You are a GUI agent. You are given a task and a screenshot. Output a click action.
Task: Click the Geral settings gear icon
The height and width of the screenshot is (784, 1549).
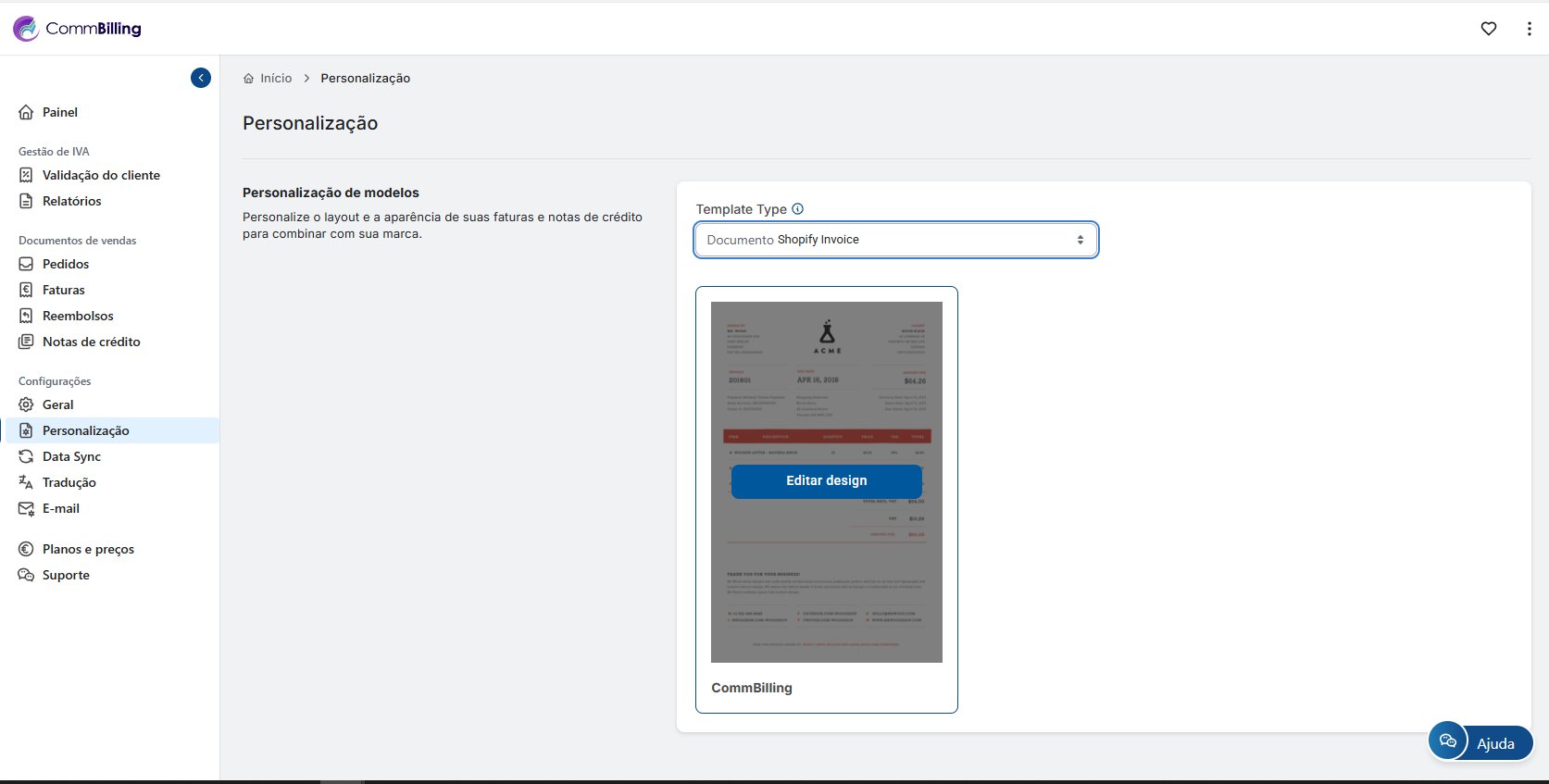click(26, 404)
